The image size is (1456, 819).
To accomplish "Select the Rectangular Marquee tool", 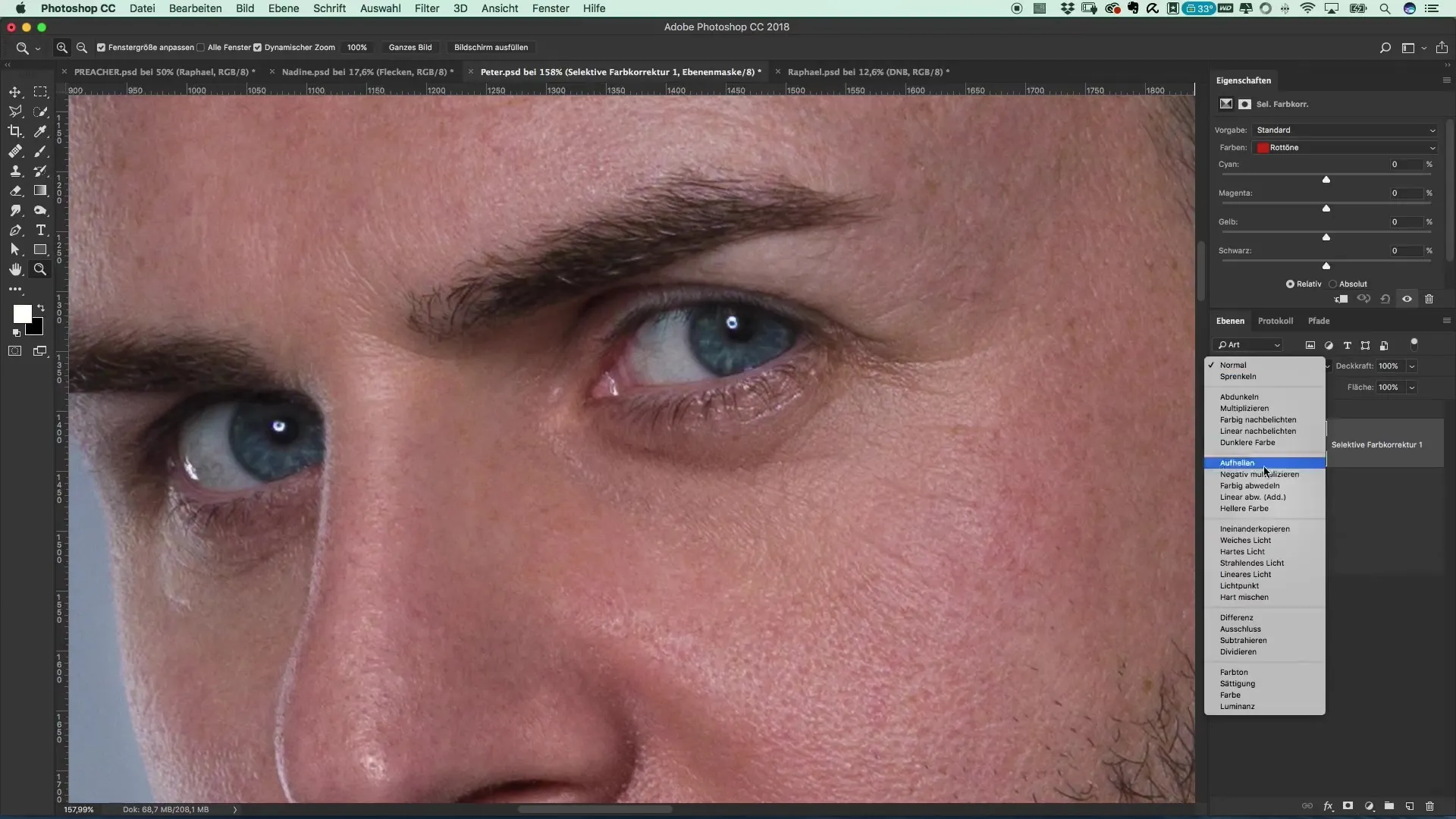I will (41, 92).
